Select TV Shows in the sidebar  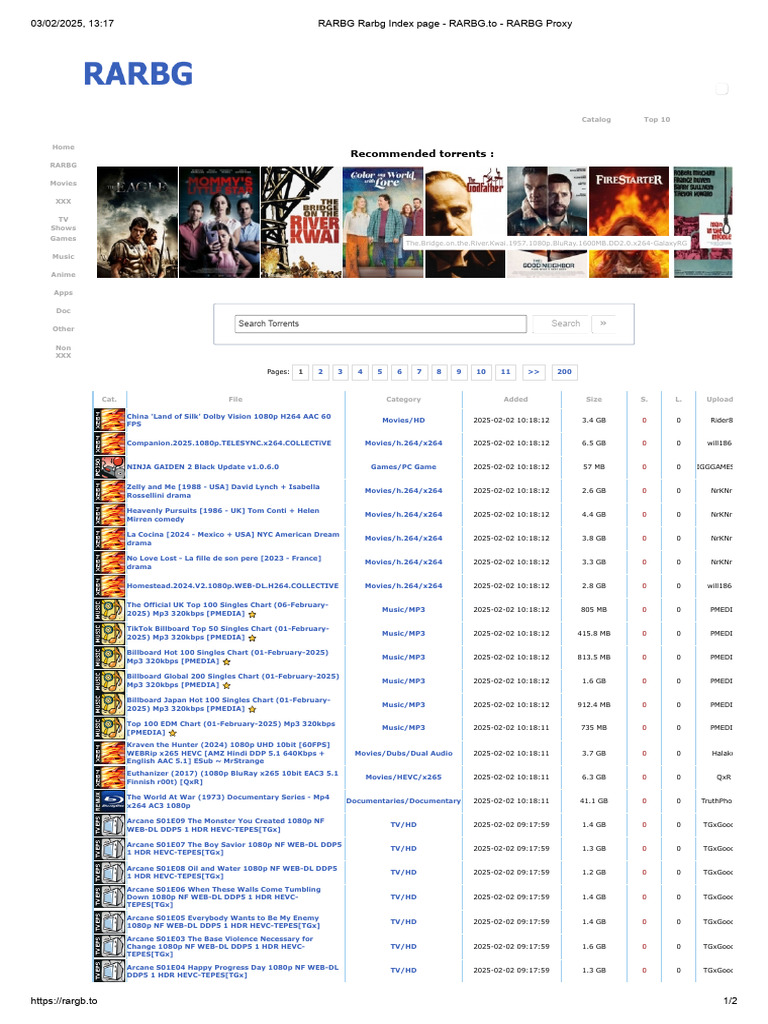pos(63,224)
